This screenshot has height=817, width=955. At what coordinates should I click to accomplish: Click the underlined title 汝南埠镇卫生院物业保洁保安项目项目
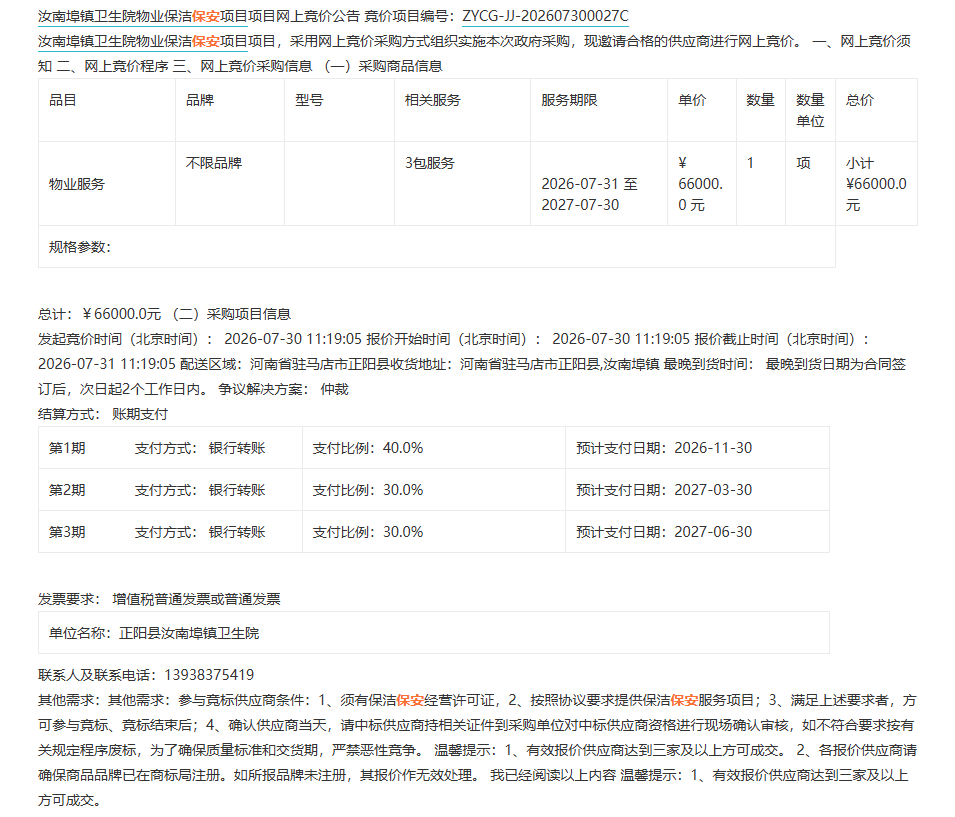click(x=143, y=16)
